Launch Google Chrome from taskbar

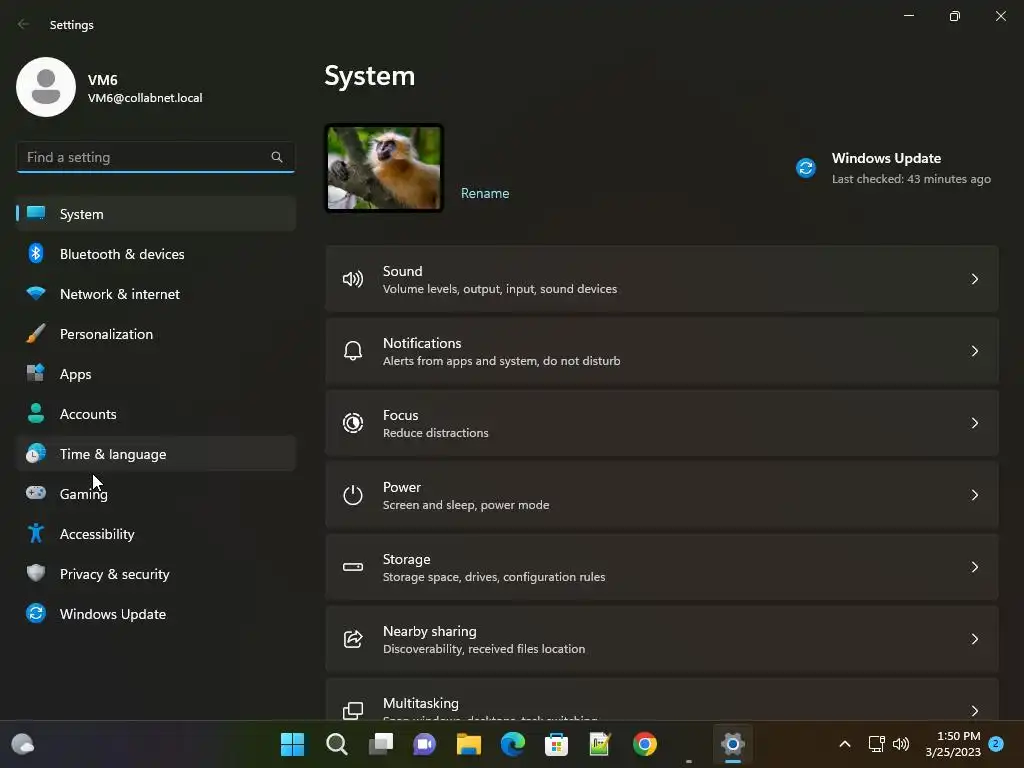click(645, 744)
